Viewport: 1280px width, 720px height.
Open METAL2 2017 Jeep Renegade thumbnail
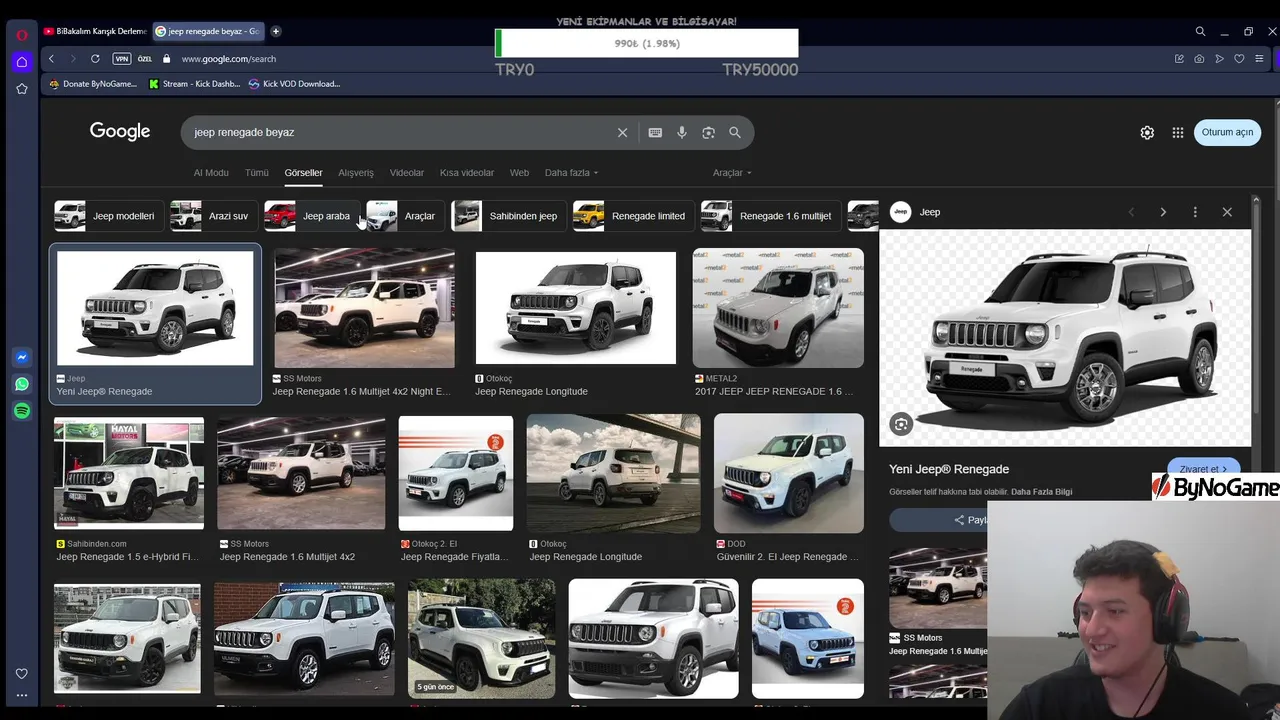[x=778, y=308]
